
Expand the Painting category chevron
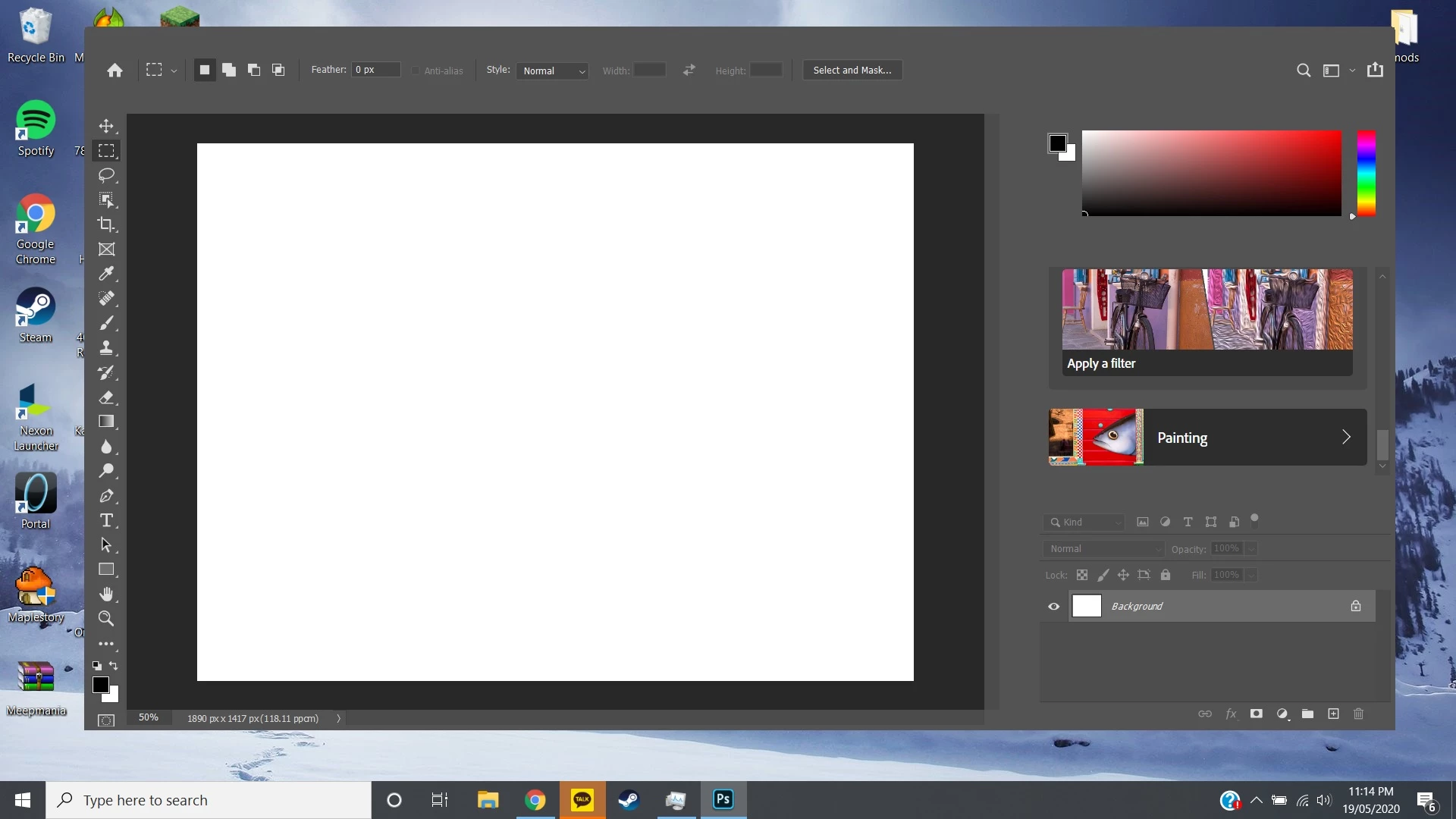[1346, 437]
